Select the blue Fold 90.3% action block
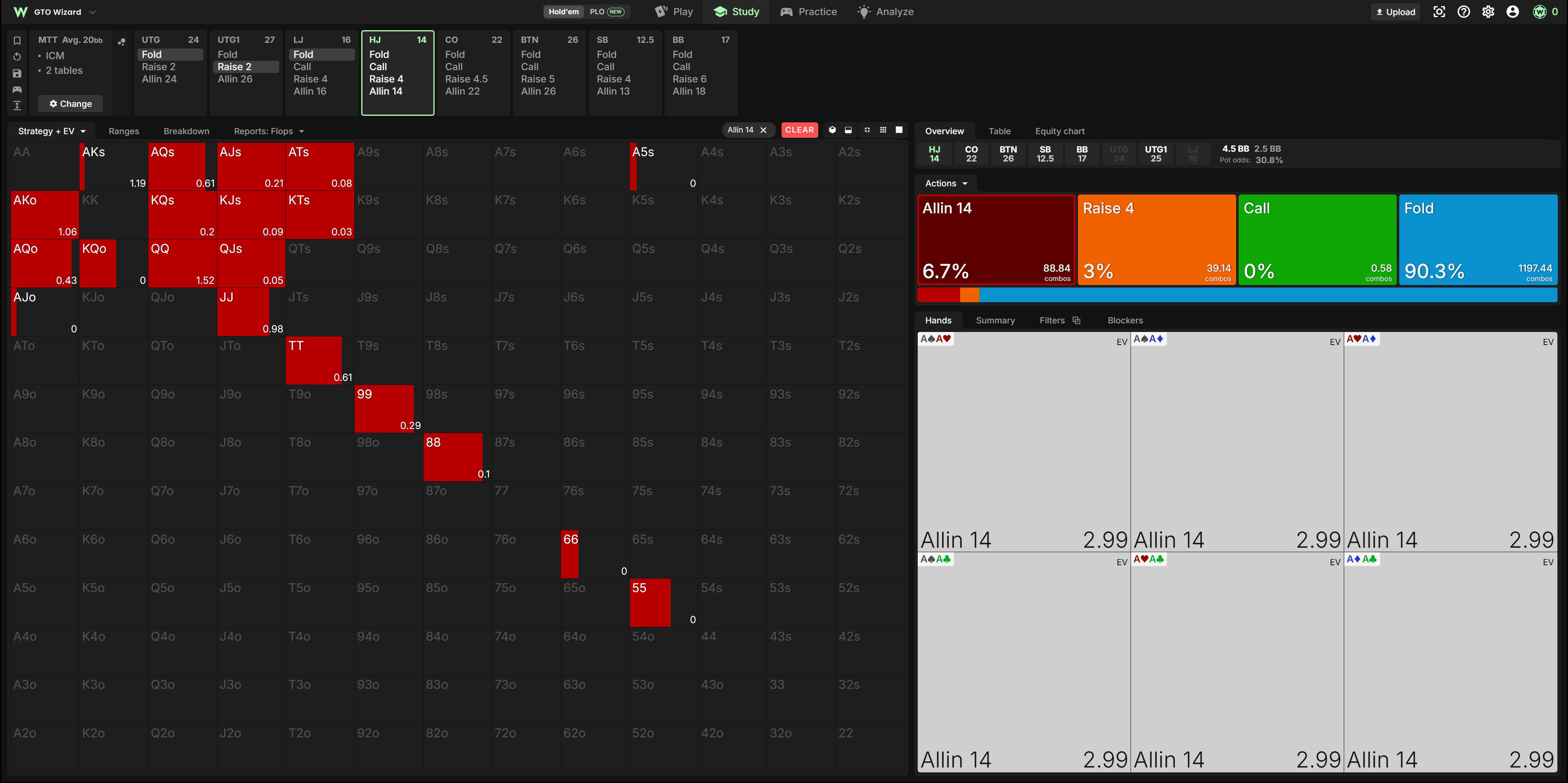The width and height of the screenshot is (1568, 783). pos(1478,239)
